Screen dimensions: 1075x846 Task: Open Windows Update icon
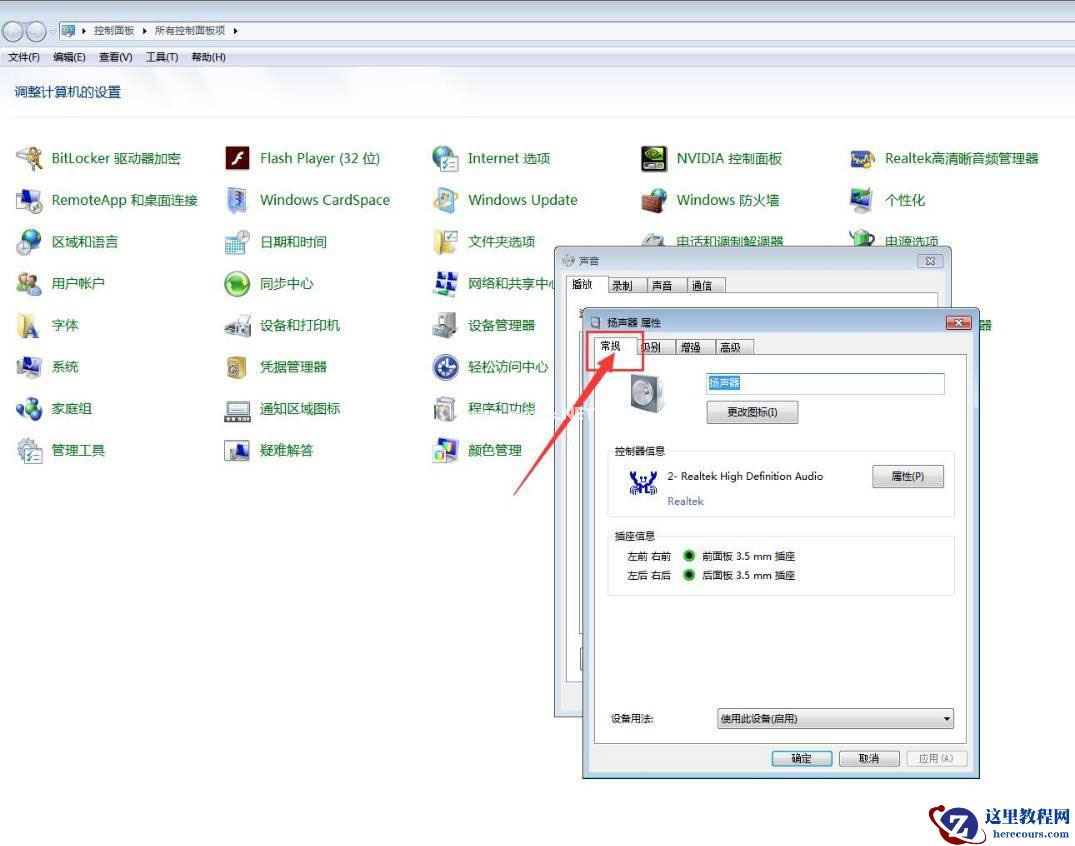click(x=446, y=200)
